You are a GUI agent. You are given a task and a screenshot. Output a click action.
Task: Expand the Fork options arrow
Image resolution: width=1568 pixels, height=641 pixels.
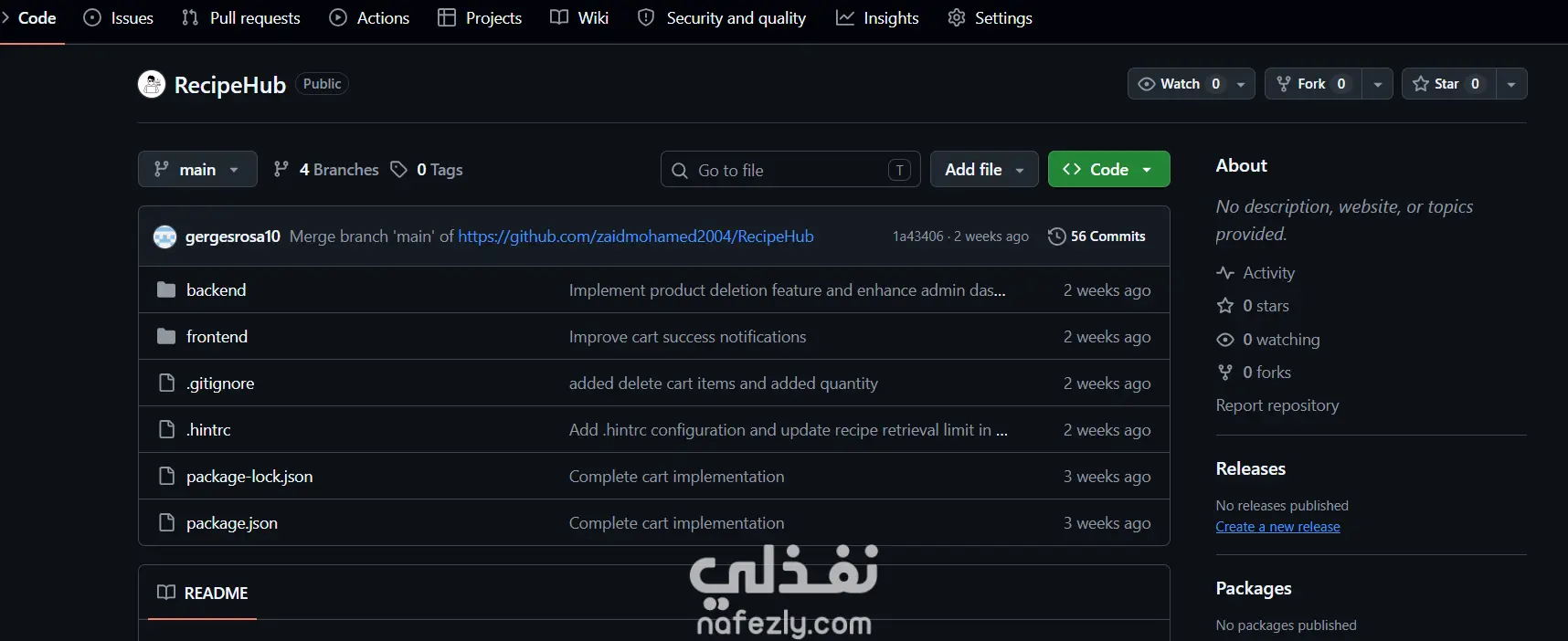1377,84
